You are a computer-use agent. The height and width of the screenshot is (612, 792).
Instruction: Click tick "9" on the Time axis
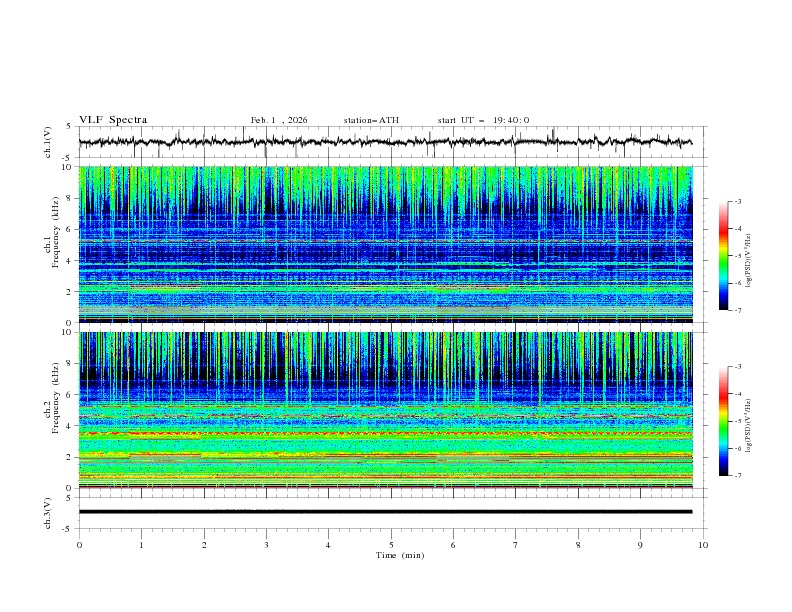click(x=640, y=545)
